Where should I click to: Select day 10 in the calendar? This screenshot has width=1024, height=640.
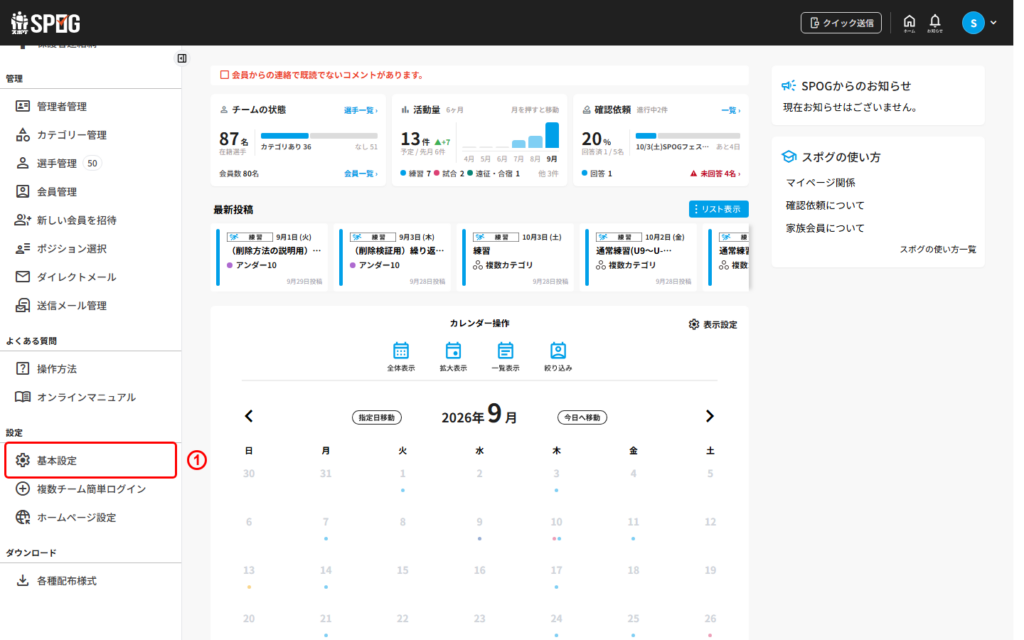pos(556,522)
